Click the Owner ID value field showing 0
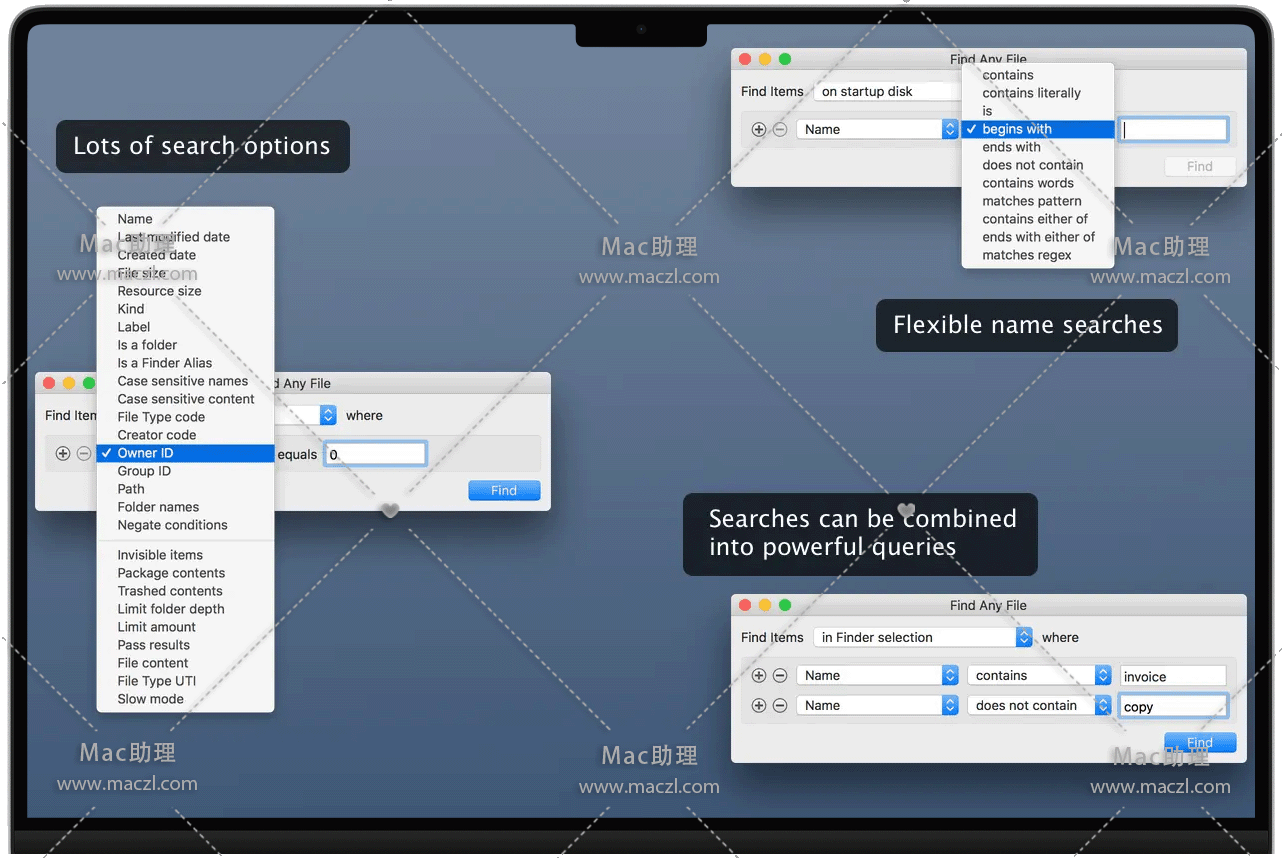 [x=375, y=454]
